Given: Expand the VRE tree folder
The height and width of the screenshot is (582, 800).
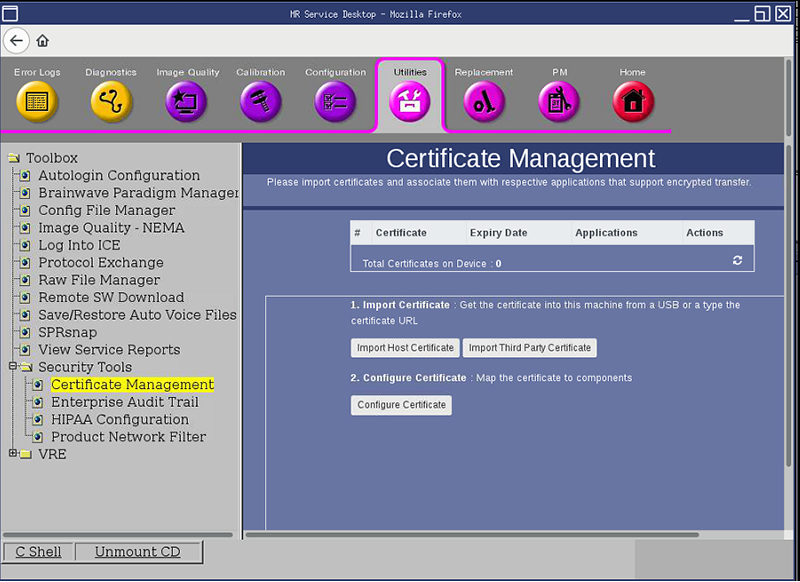Looking at the screenshot, I should pos(12,454).
